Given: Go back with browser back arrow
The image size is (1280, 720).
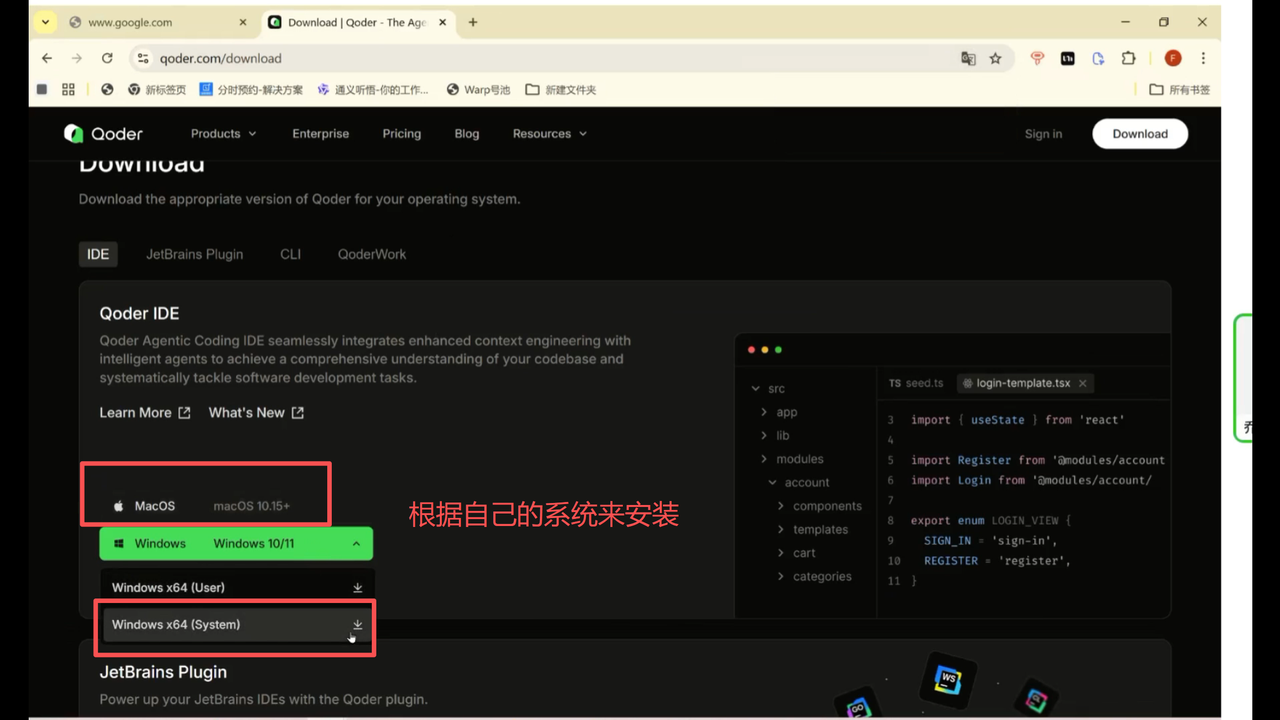Looking at the screenshot, I should (x=47, y=58).
